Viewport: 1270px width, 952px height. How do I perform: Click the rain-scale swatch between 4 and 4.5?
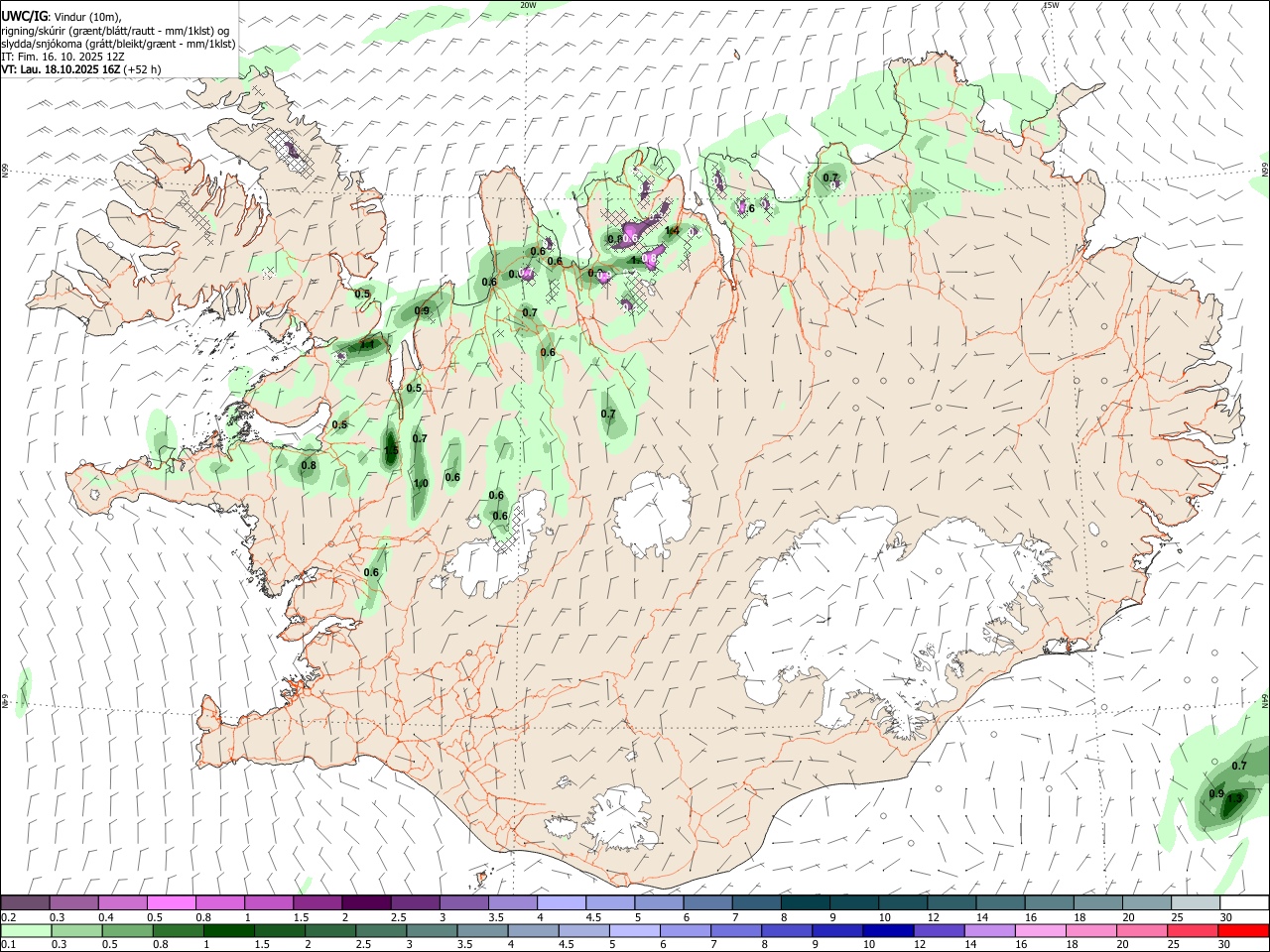tap(532, 930)
